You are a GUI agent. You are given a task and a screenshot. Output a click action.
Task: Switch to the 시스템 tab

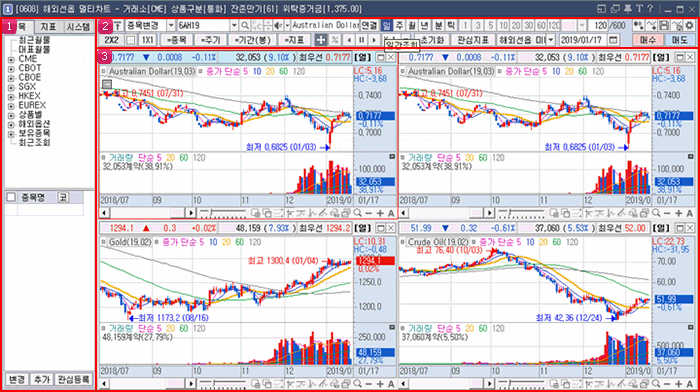click(78, 27)
